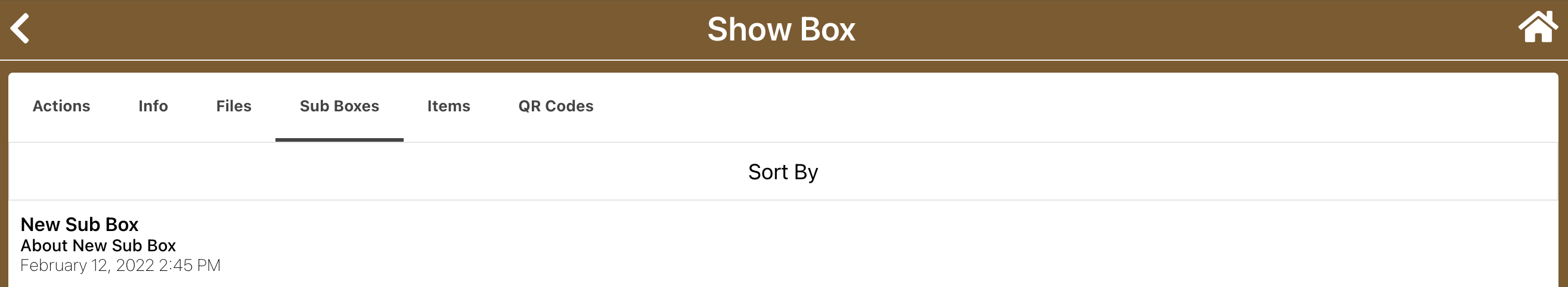Open the New Sub Box entry
1568x287 pixels.
80,224
